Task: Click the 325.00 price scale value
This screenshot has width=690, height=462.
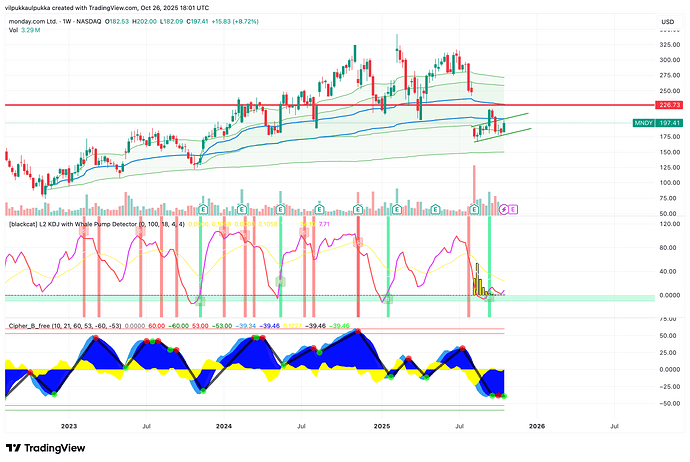Action: point(670,44)
